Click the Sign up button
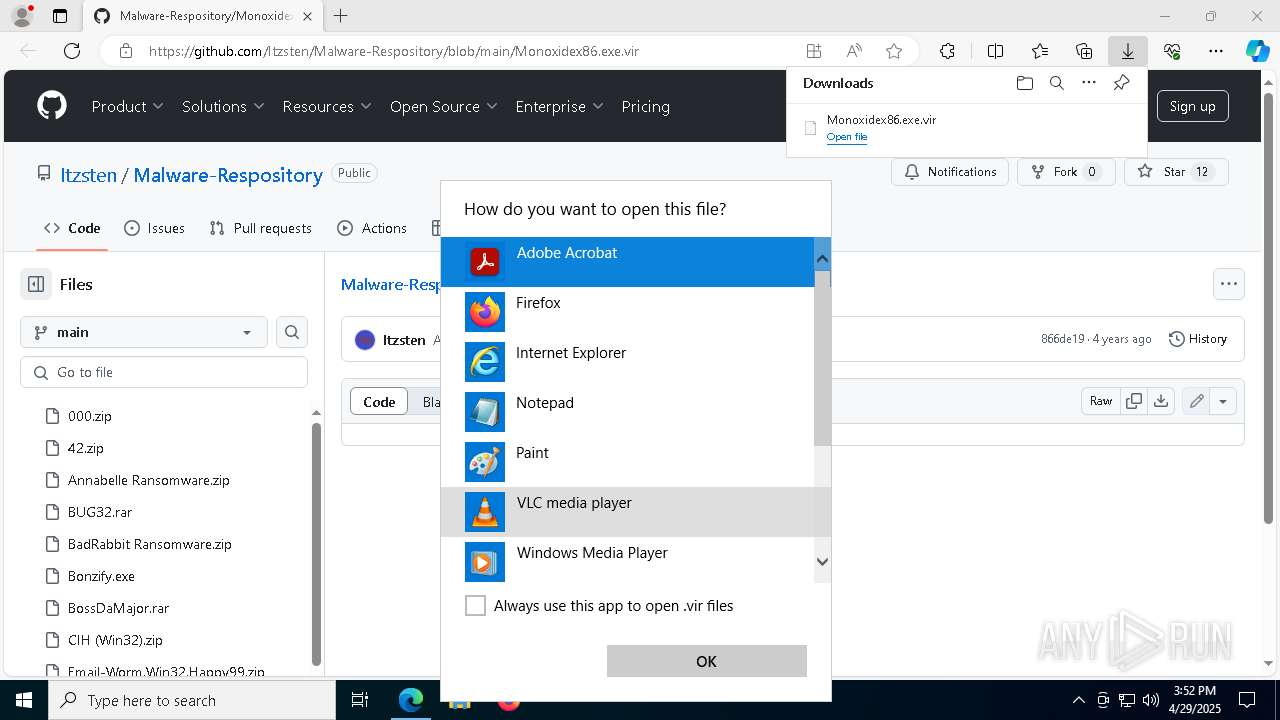The image size is (1280, 720). coord(1192,106)
